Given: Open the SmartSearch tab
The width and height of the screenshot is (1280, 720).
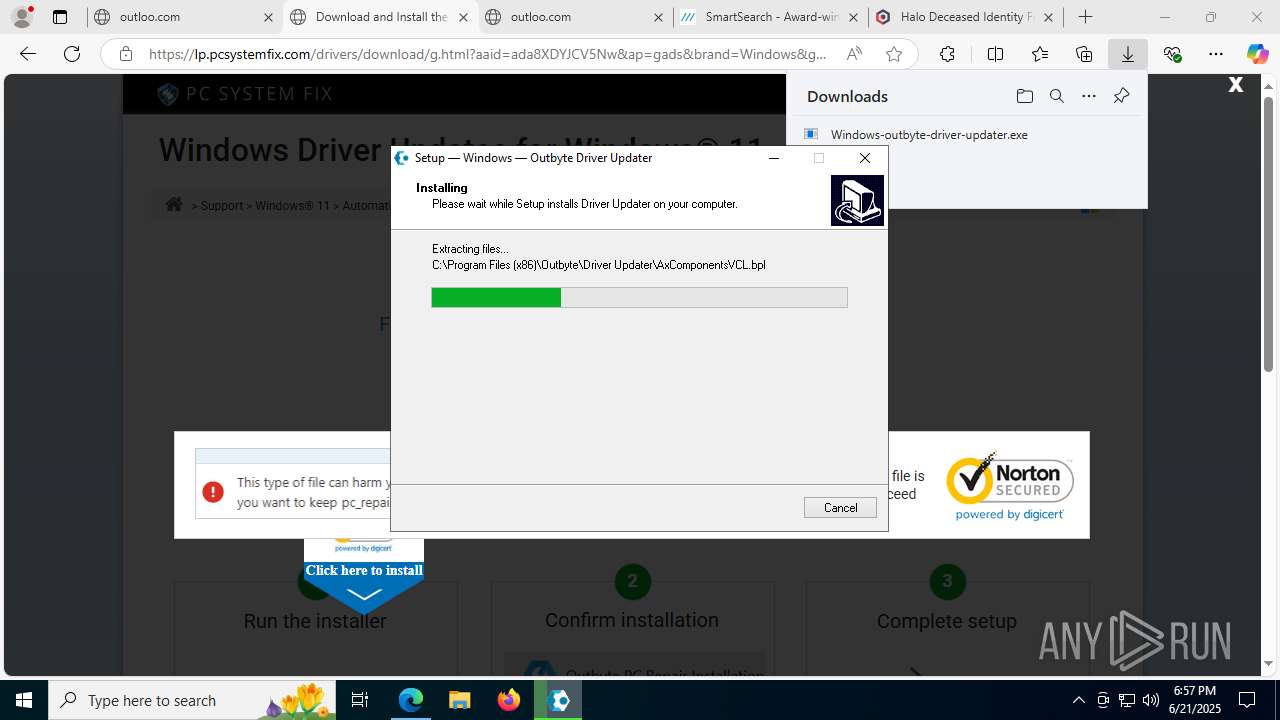Looking at the screenshot, I should coord(770,17).
